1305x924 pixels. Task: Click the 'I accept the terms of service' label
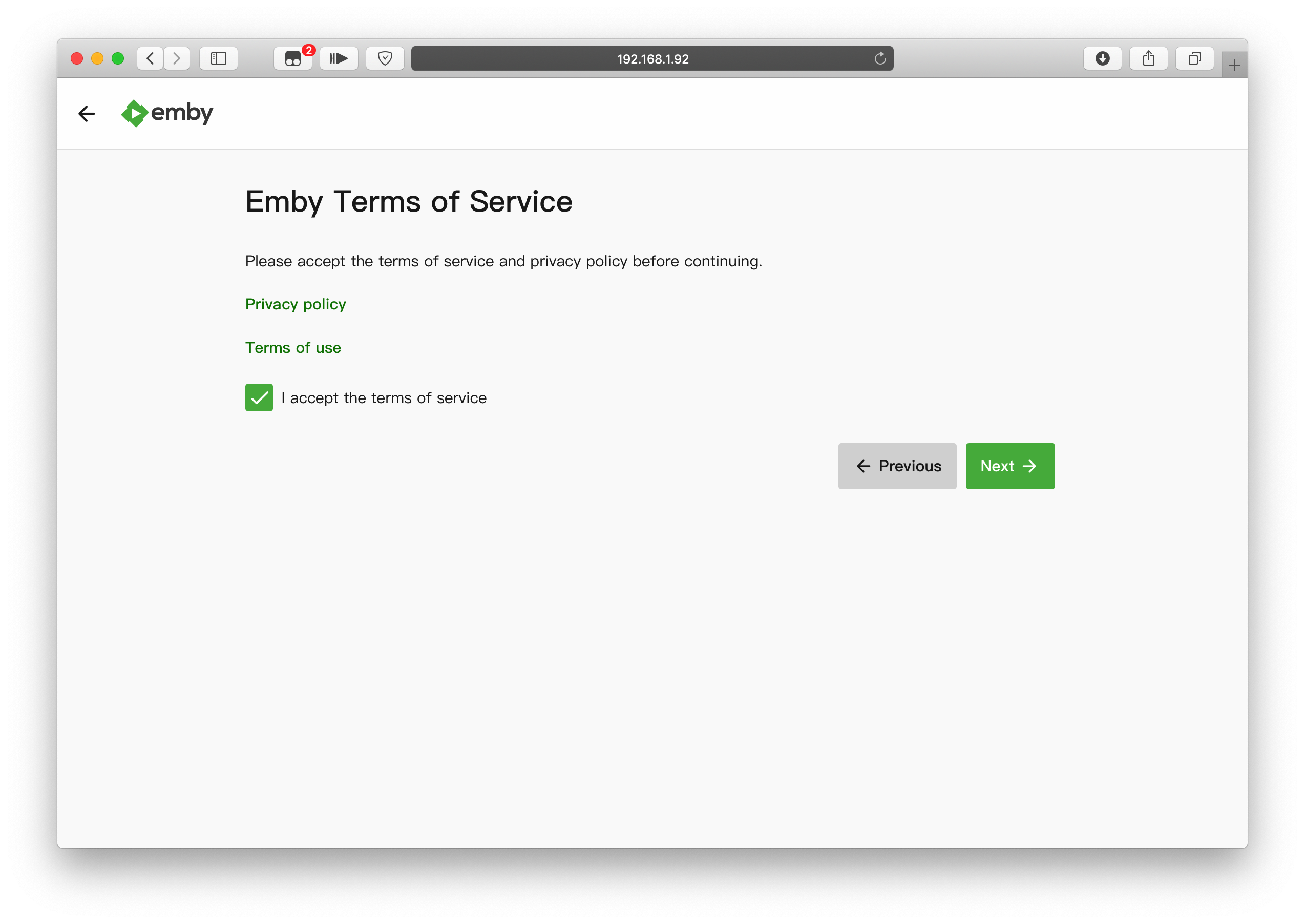(384, 397)
